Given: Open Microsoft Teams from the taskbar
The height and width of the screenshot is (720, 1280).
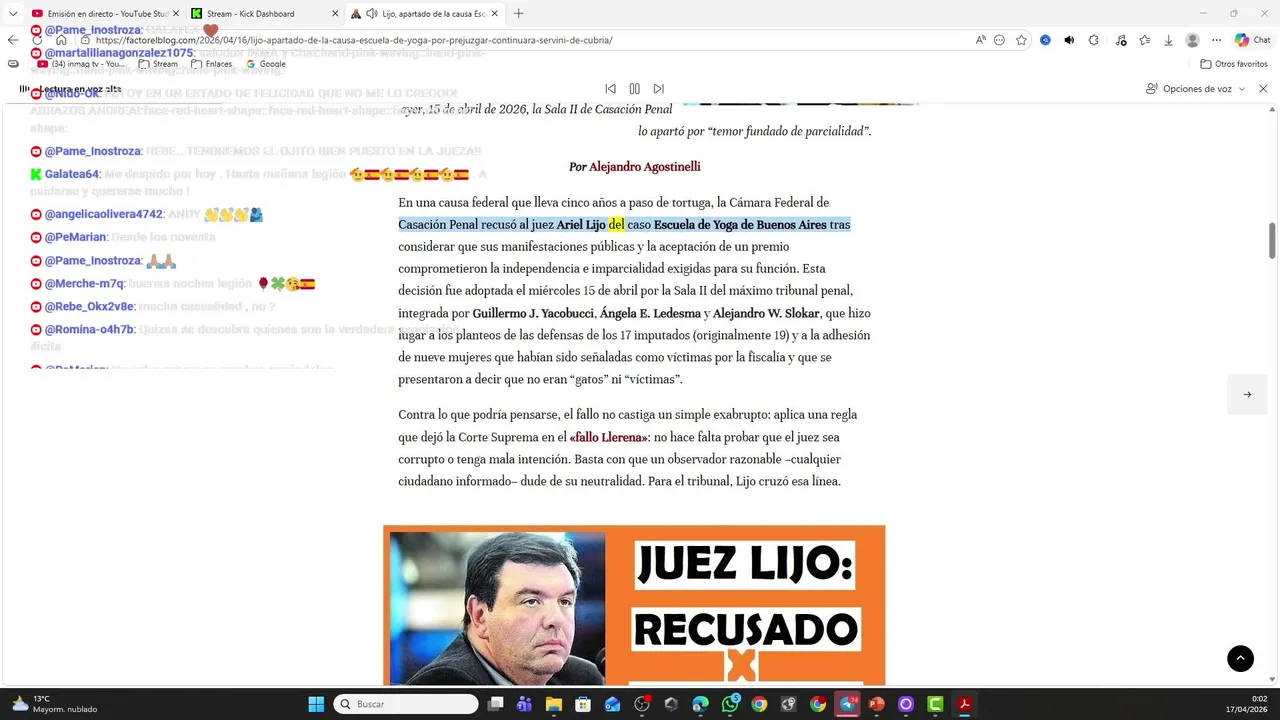Looking at the screenshot, I should [524, 704].
